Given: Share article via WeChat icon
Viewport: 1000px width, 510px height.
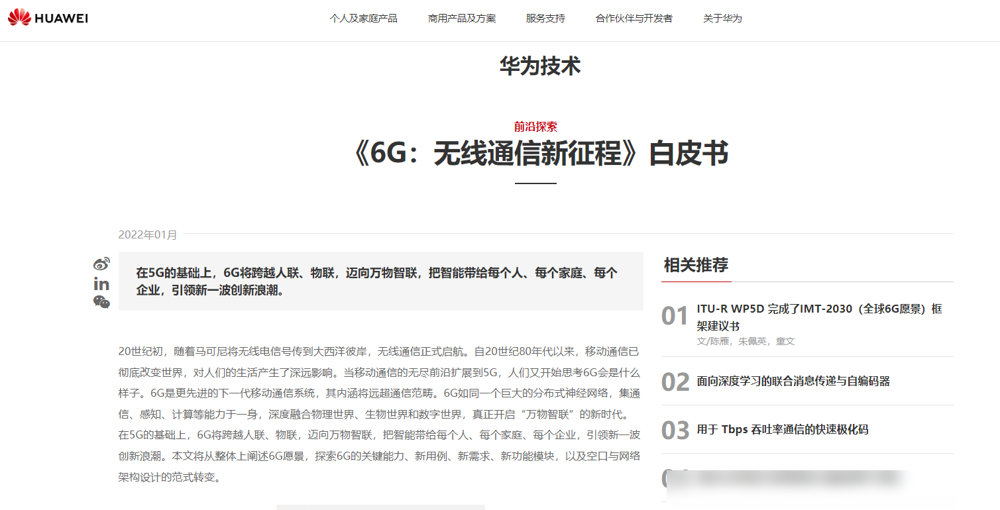Looking at the screenshot, I should click(101, 302).
